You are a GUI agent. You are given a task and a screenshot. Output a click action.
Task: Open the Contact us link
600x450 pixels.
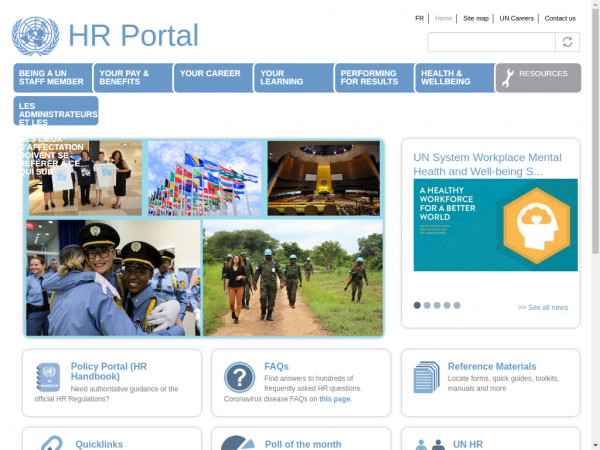coord(560,18)
